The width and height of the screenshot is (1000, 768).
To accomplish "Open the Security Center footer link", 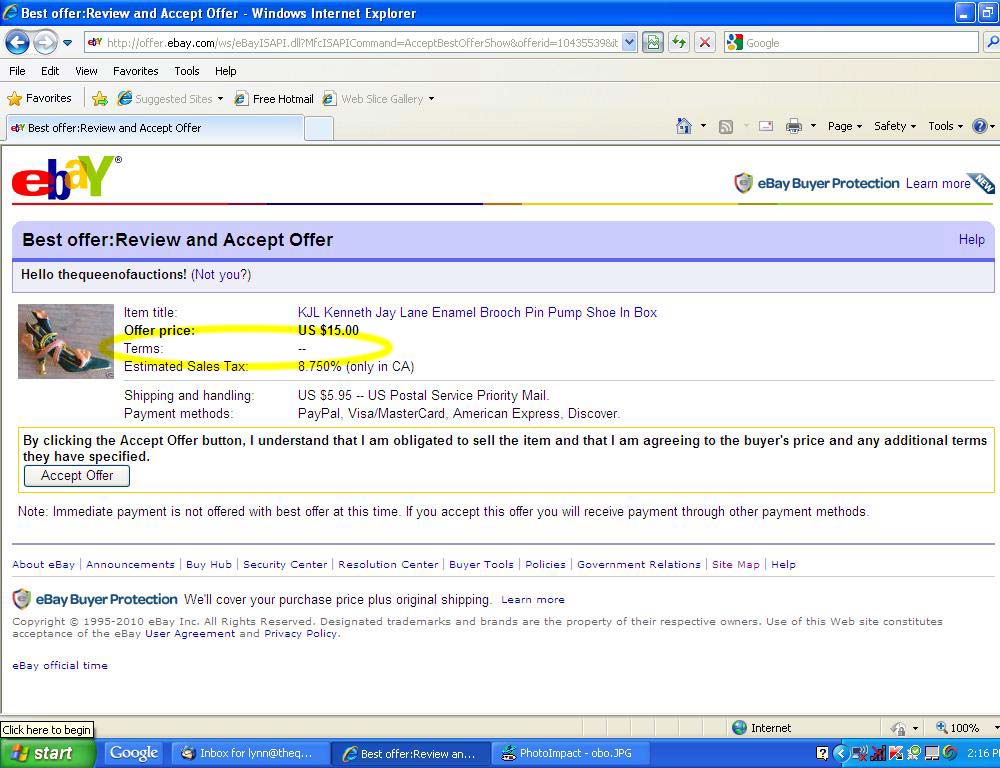I will coord(284,565).
